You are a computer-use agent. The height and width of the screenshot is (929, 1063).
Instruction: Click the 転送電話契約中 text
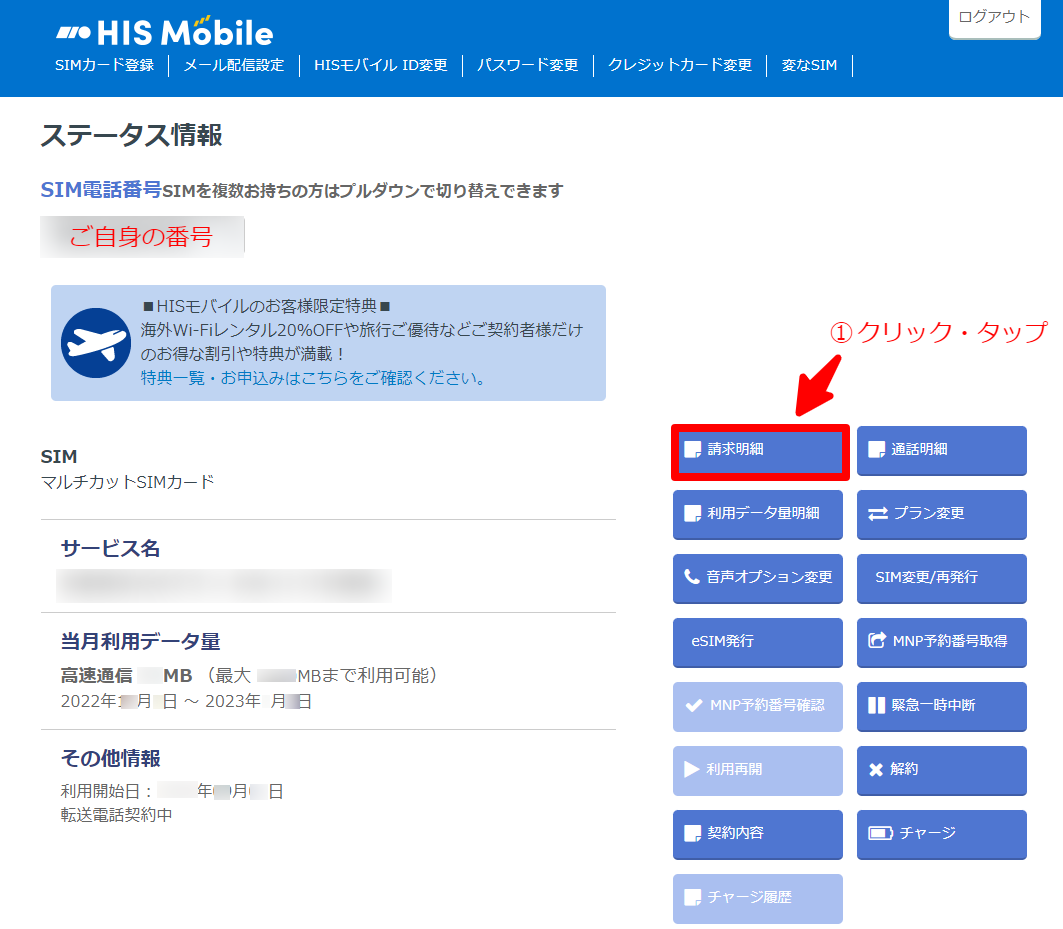(x=117, y=814)
